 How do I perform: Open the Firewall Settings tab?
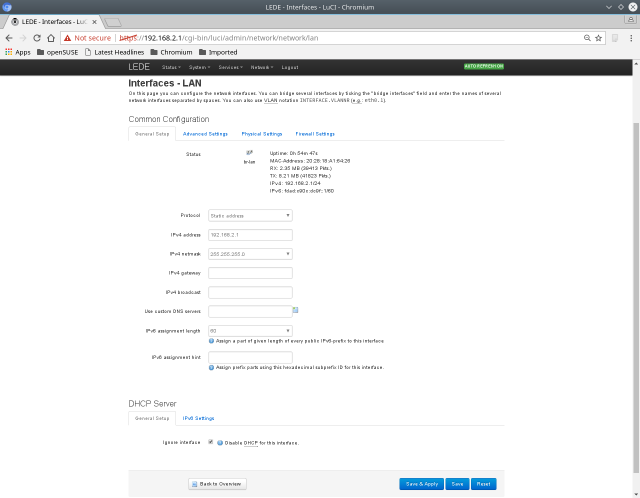click(315, 133)
